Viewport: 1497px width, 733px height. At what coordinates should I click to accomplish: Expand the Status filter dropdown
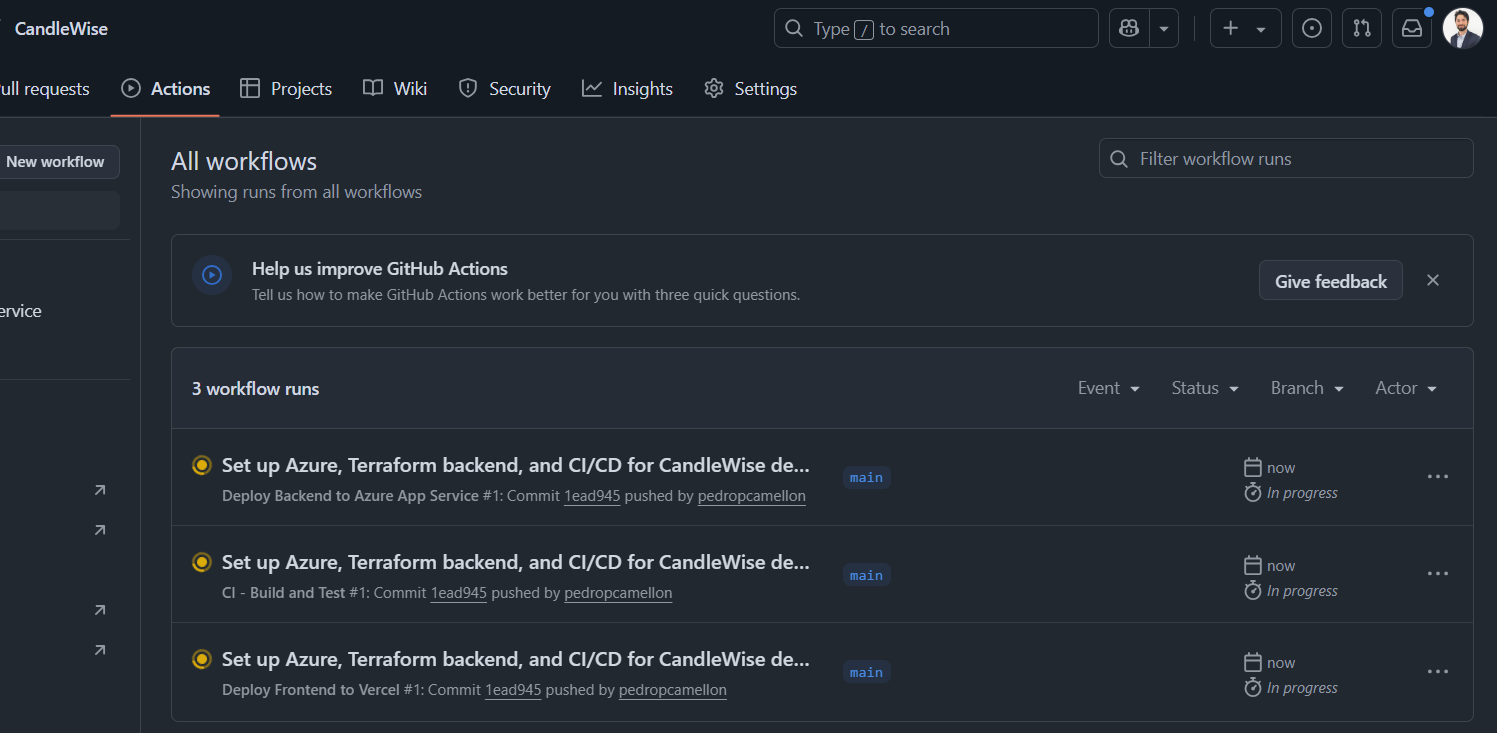point(1204,388)
